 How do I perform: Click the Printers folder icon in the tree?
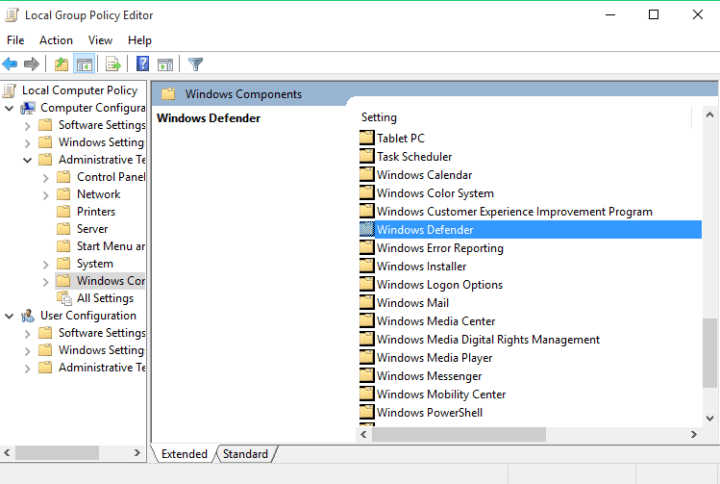pyautogui.click(x=63, y=211)
